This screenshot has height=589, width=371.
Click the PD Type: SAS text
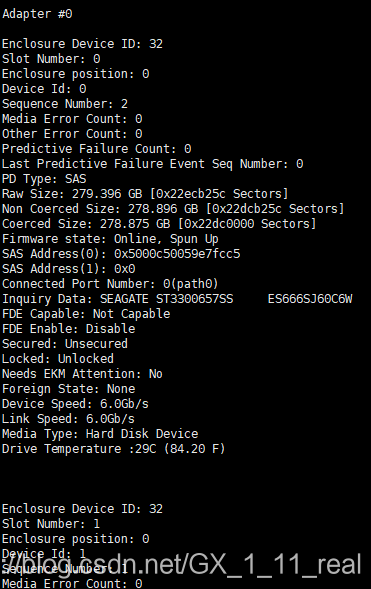44,179
